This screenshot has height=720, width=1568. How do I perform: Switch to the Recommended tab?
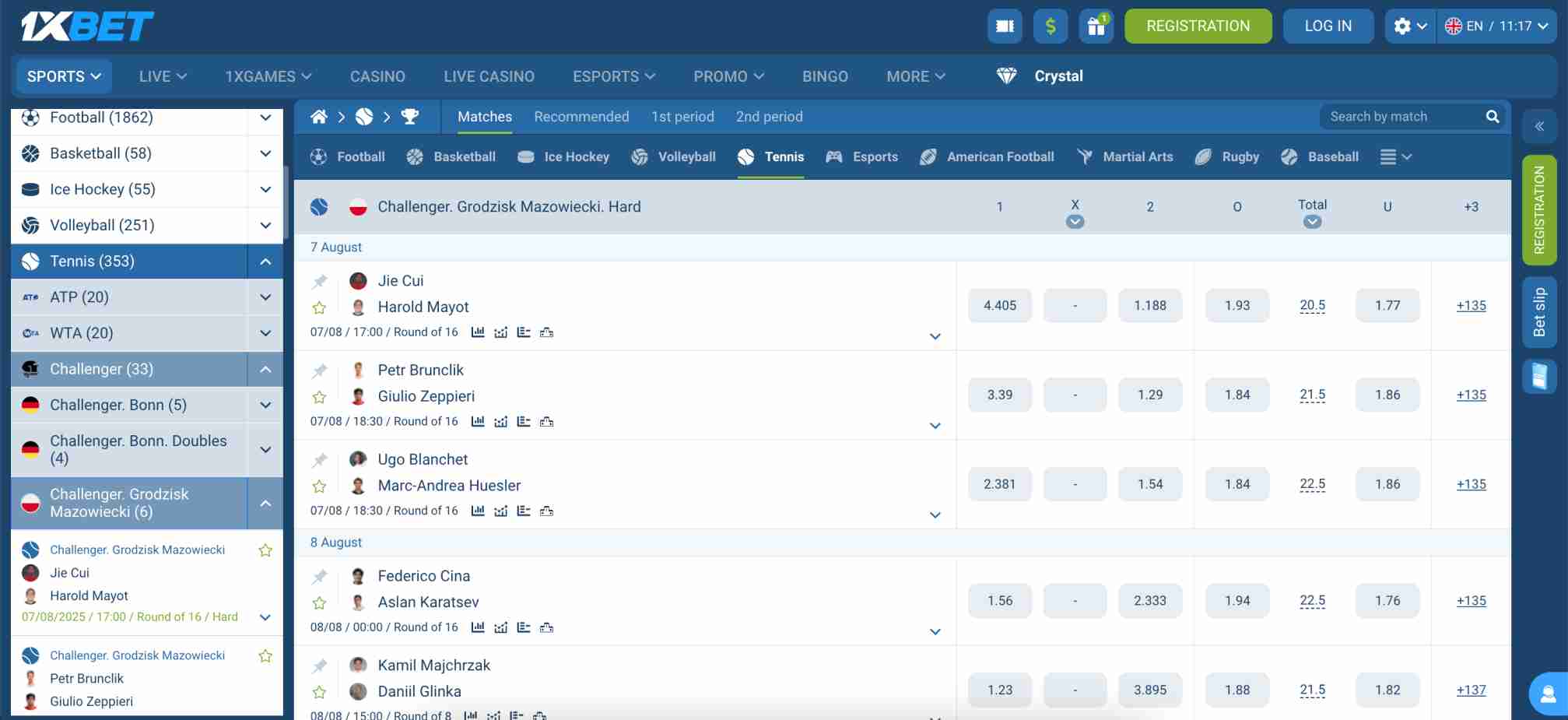(x=581, y=117)
